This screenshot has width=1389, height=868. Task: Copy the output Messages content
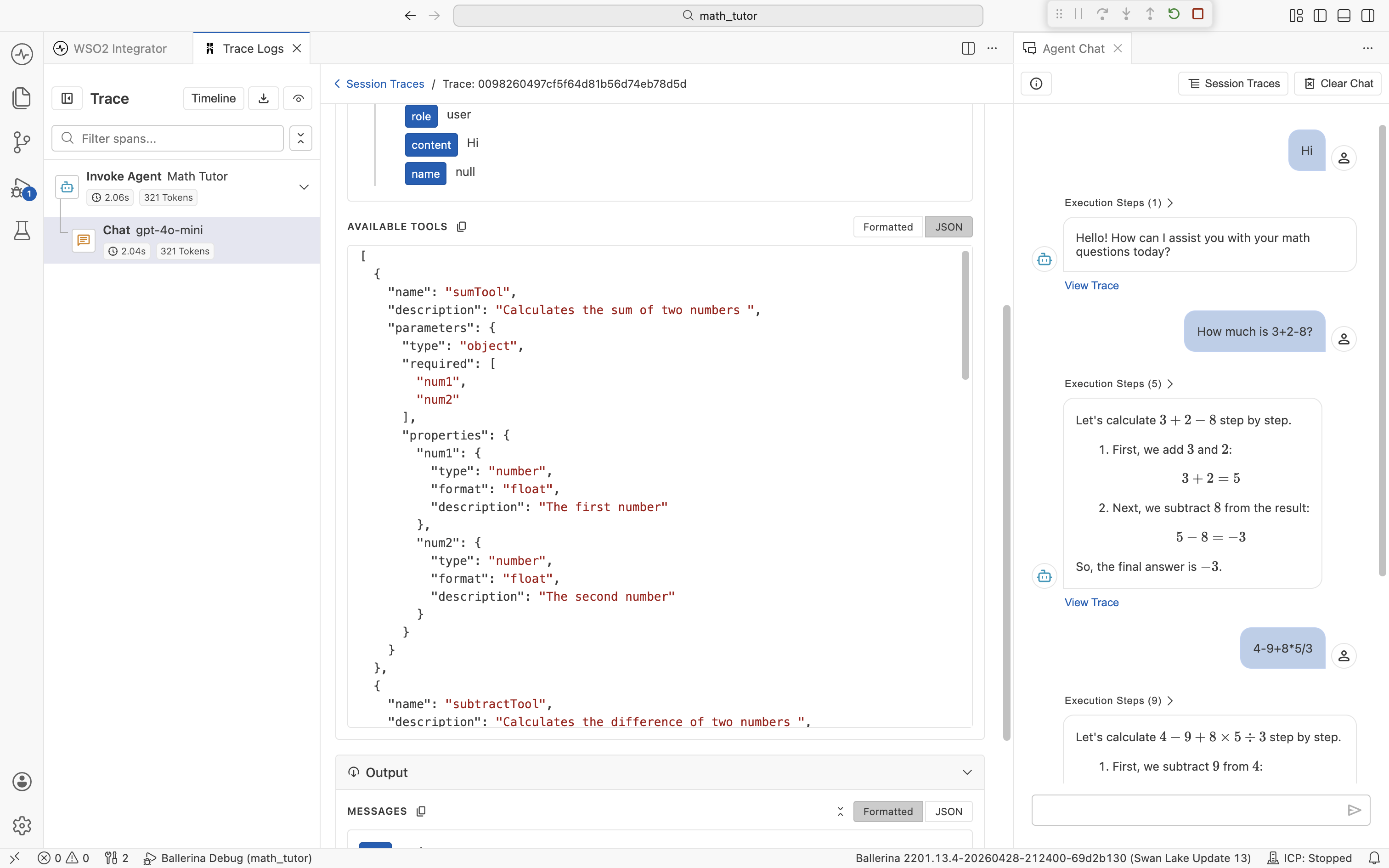pos(421,811)
